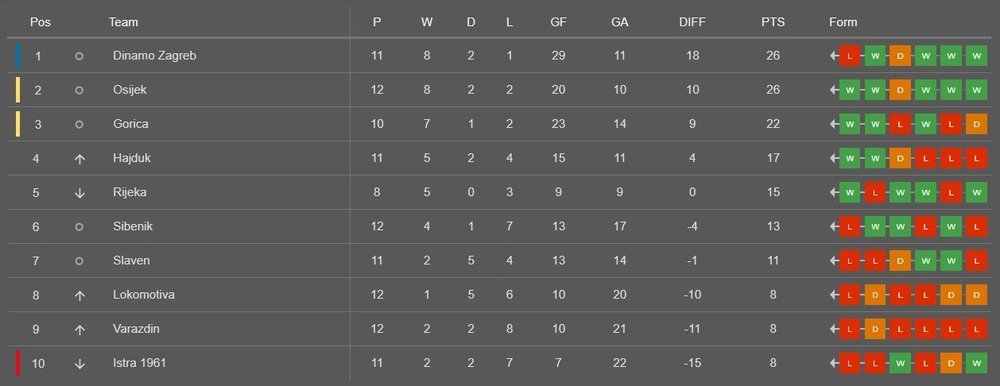The width and height of the screenshot is (1000, 386).
Task: Click the up arrow icon next to Varazdin
Action: click(79, 330)
